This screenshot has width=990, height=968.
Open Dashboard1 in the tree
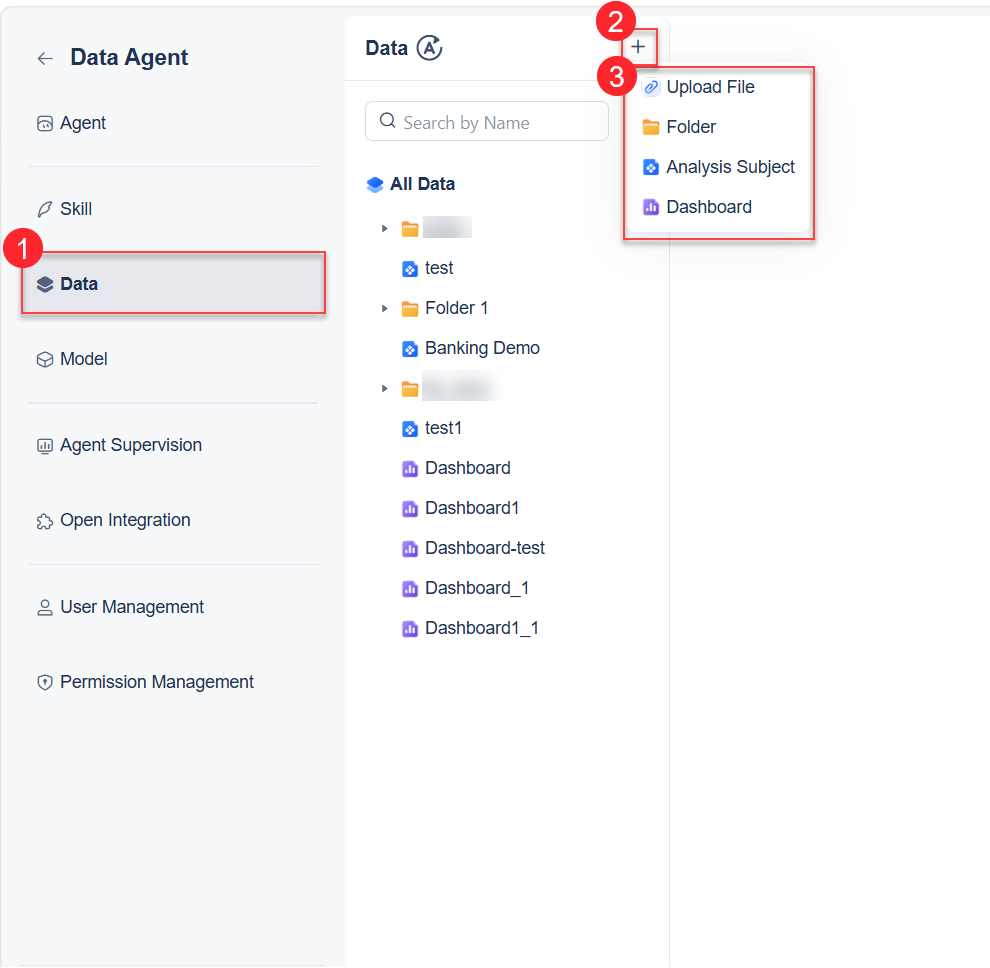(x=472, y=508)
